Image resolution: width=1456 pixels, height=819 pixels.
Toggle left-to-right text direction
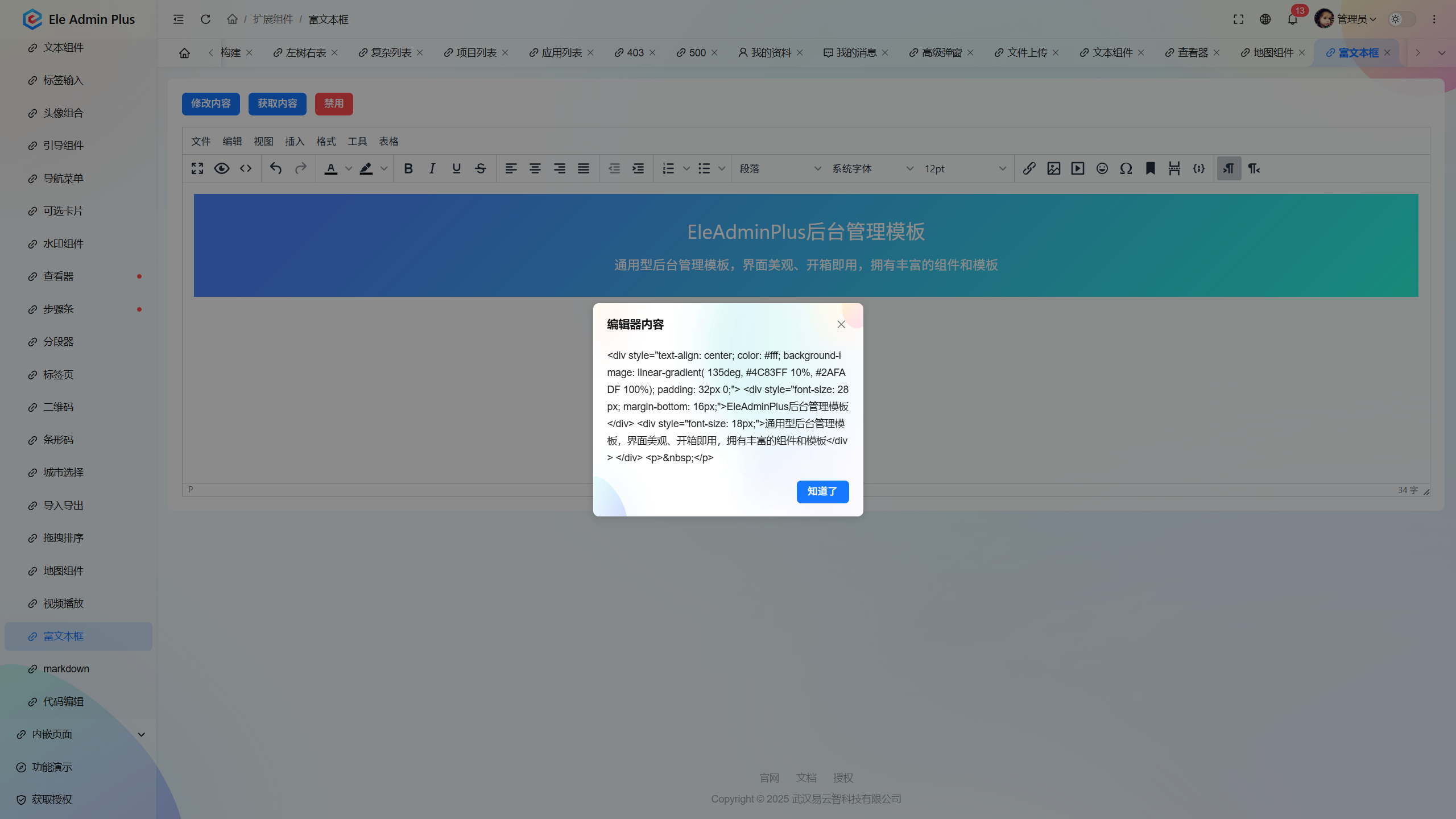pyautogui.click(x=1229, y=168)
